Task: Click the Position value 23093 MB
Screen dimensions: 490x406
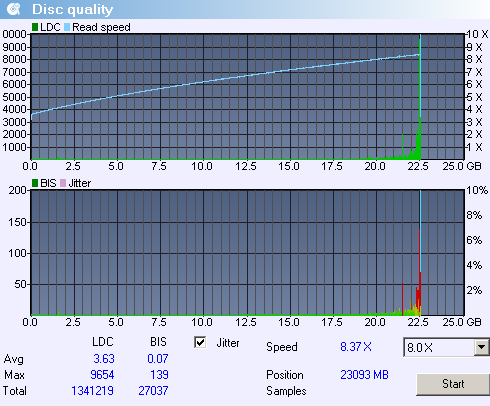Action: 364,375
